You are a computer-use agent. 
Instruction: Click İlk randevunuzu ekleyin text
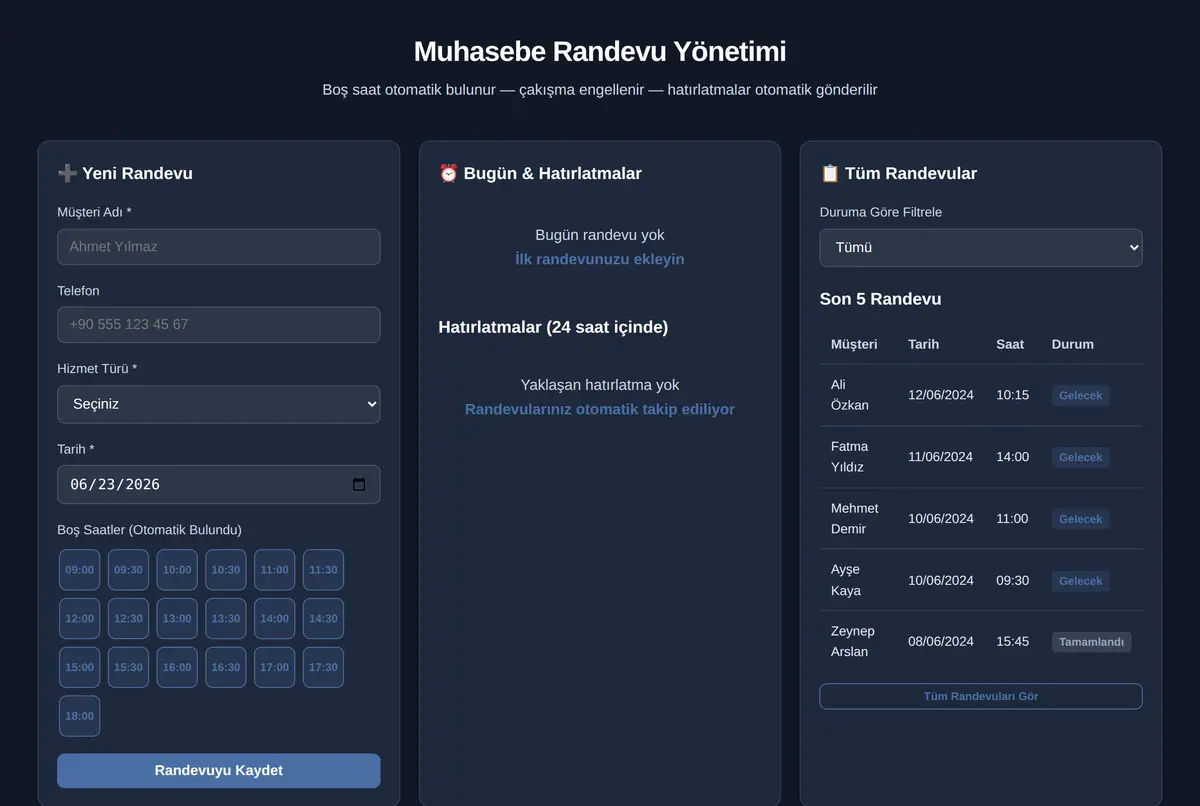(600, 259)
